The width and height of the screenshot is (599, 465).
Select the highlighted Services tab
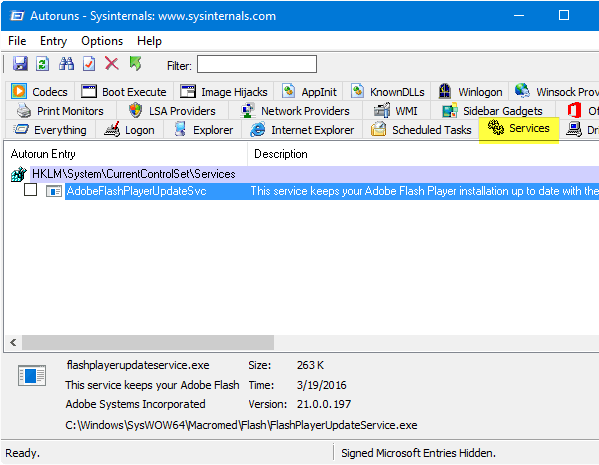519,129
